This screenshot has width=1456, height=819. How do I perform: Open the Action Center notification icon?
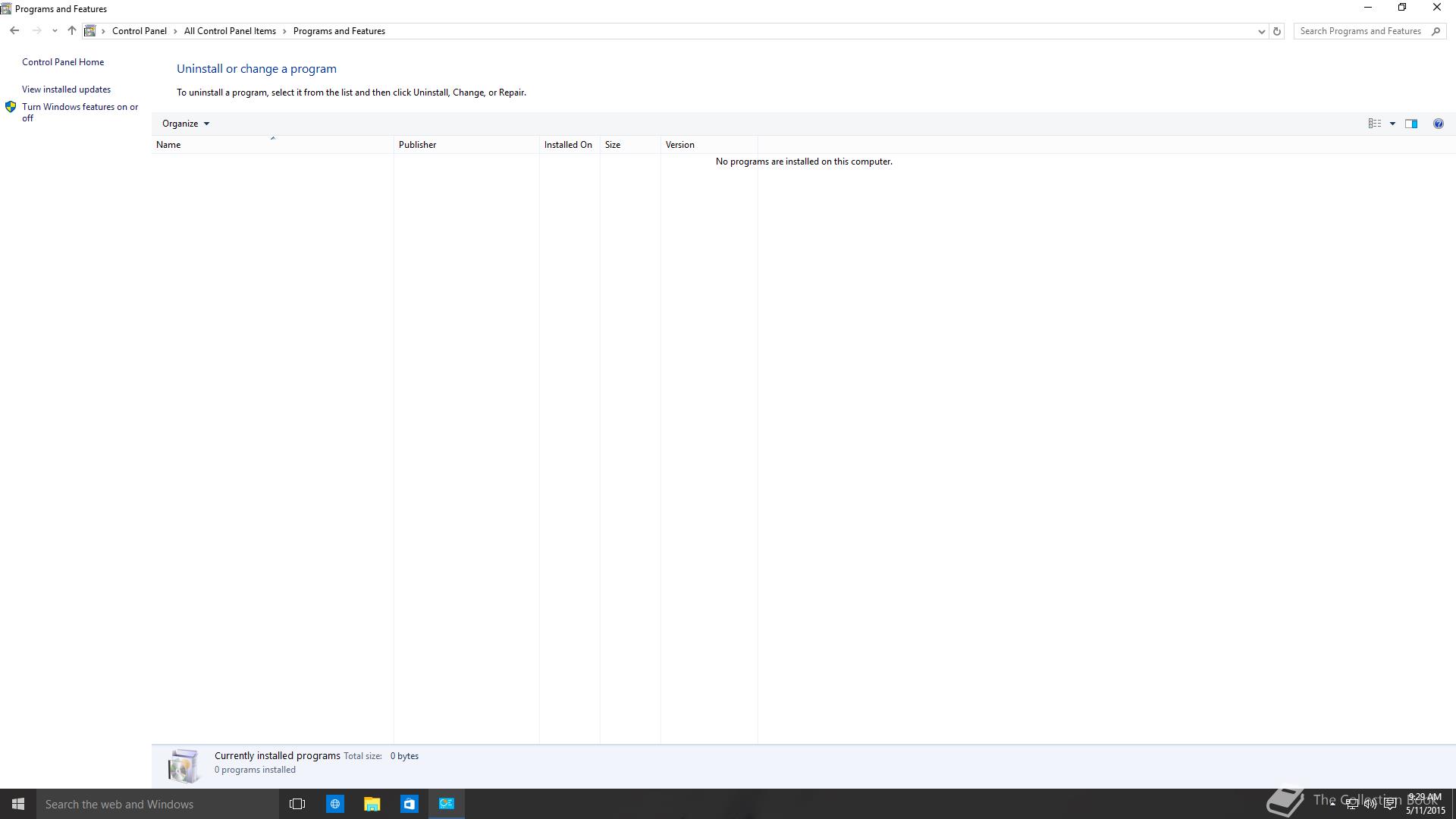coord(1390,804)
